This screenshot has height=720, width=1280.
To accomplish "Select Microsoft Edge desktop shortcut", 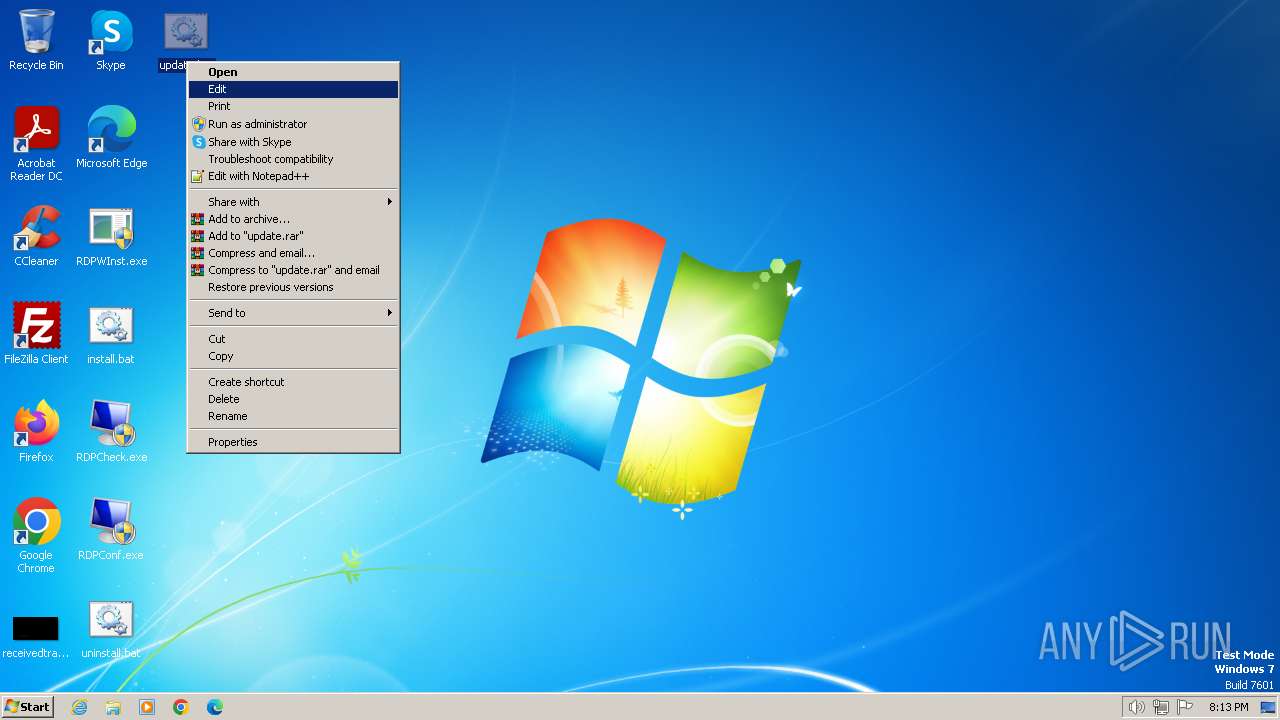I will pyautogui.click(x=111, y=137).
